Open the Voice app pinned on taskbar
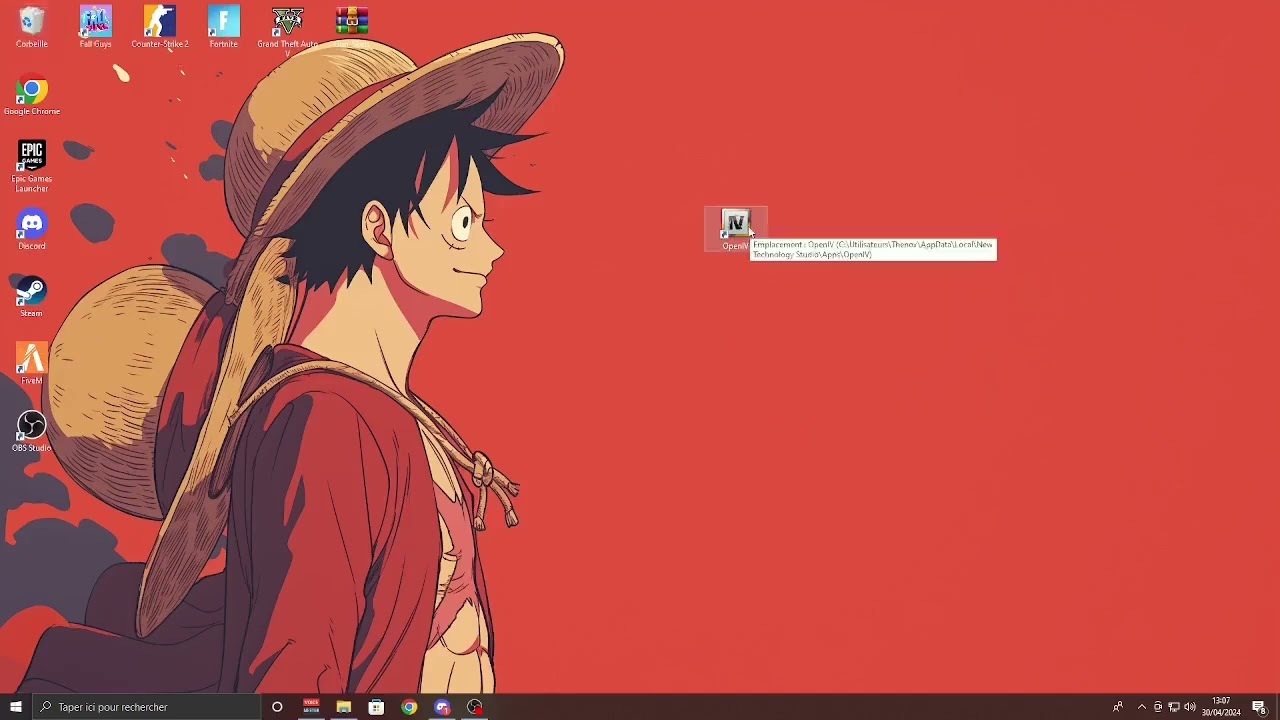This screenshot has height=720, width=1280. (311, 707)
